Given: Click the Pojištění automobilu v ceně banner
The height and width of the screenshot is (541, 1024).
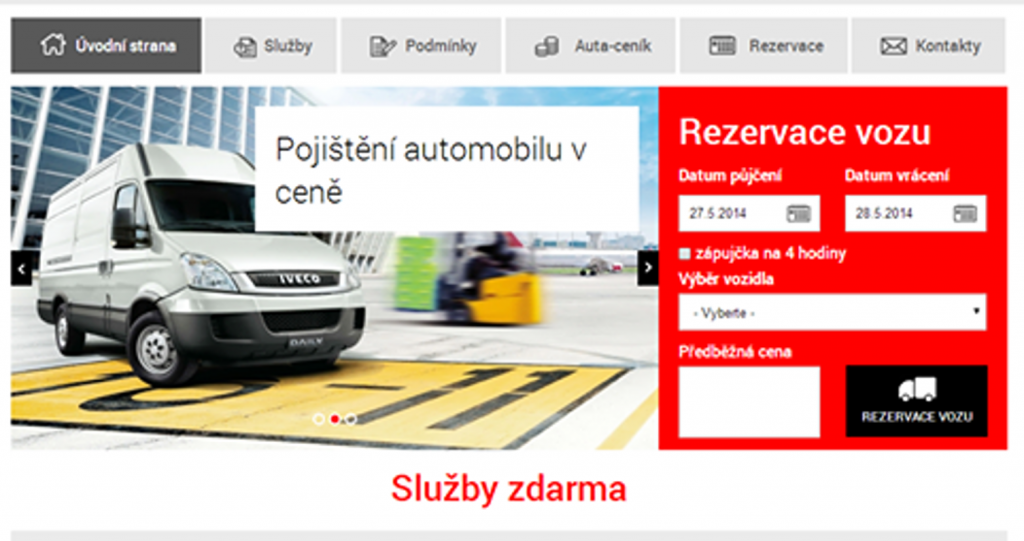Looking at the screenshot, I should pos(447,170).
